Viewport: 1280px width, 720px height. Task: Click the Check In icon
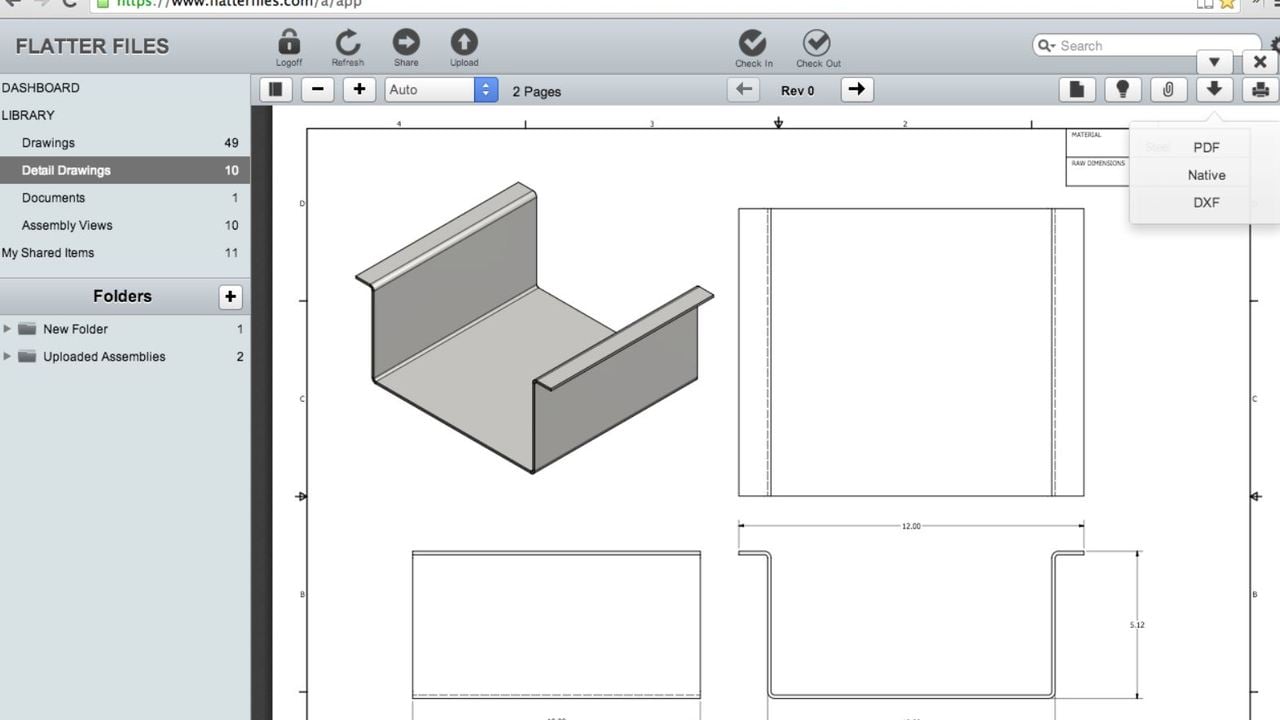pos(753,43)
